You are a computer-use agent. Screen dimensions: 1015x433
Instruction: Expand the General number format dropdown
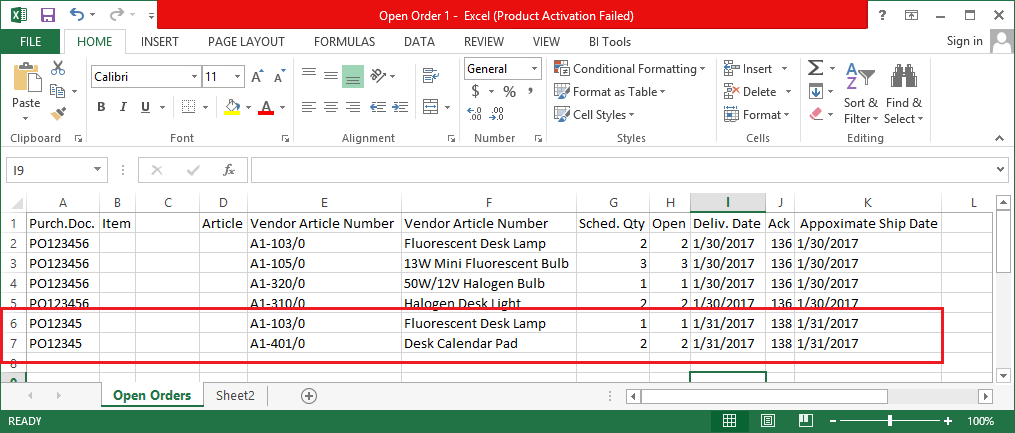coord(534,69)
